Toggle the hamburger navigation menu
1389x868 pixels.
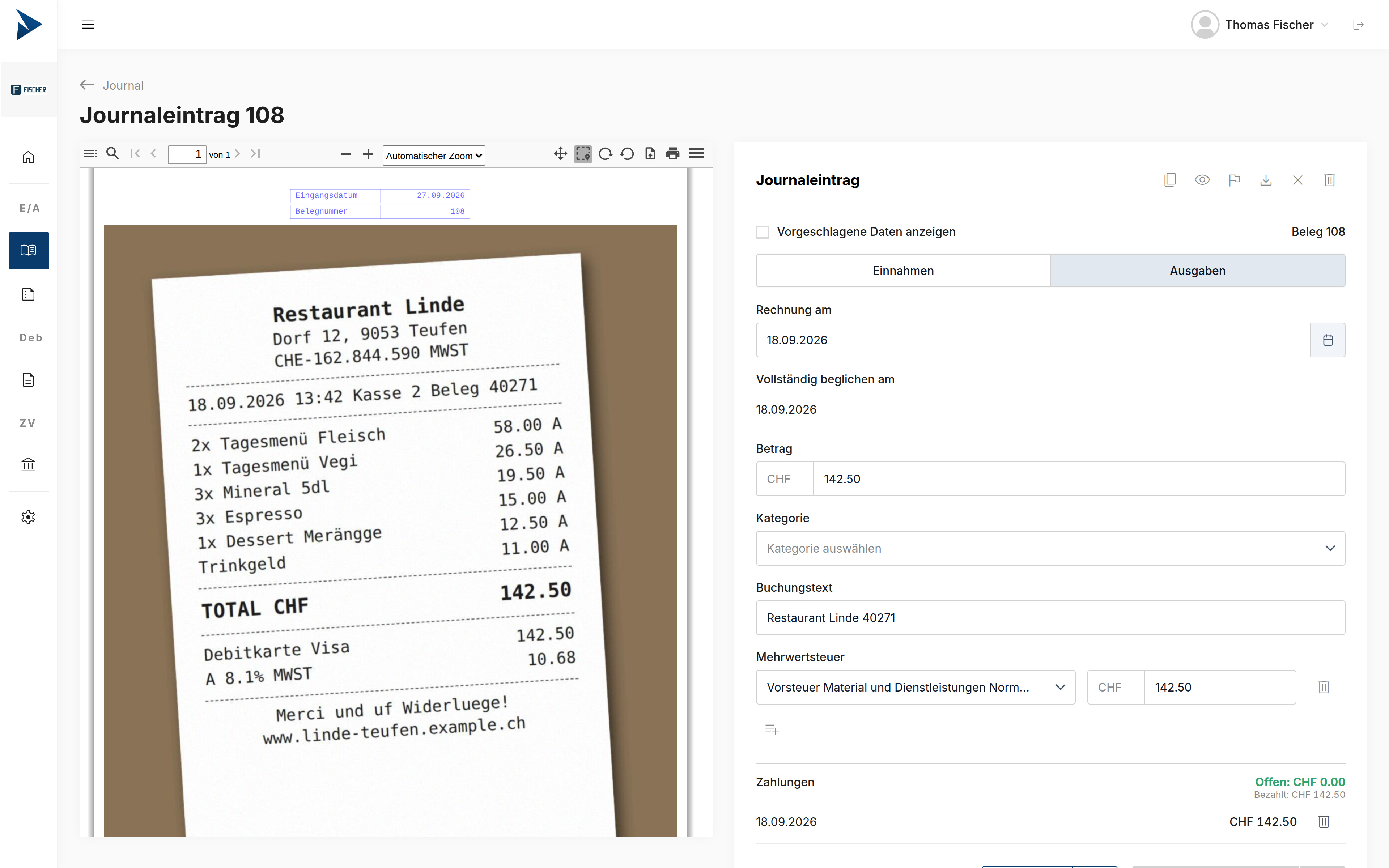click(x=88, y=25)
